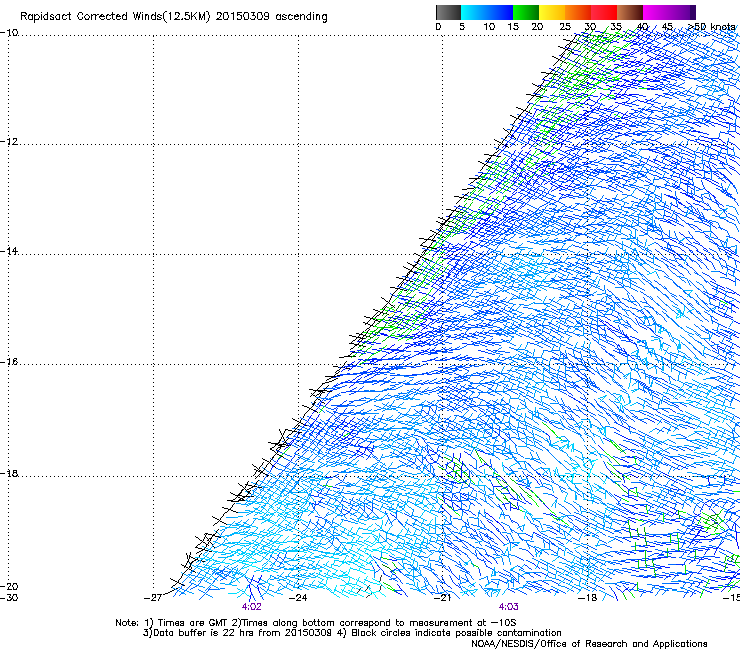Click the '-27' longitude axis label
Image resolution: width=740 pixels, height=650 pixels.
point(153,598)
